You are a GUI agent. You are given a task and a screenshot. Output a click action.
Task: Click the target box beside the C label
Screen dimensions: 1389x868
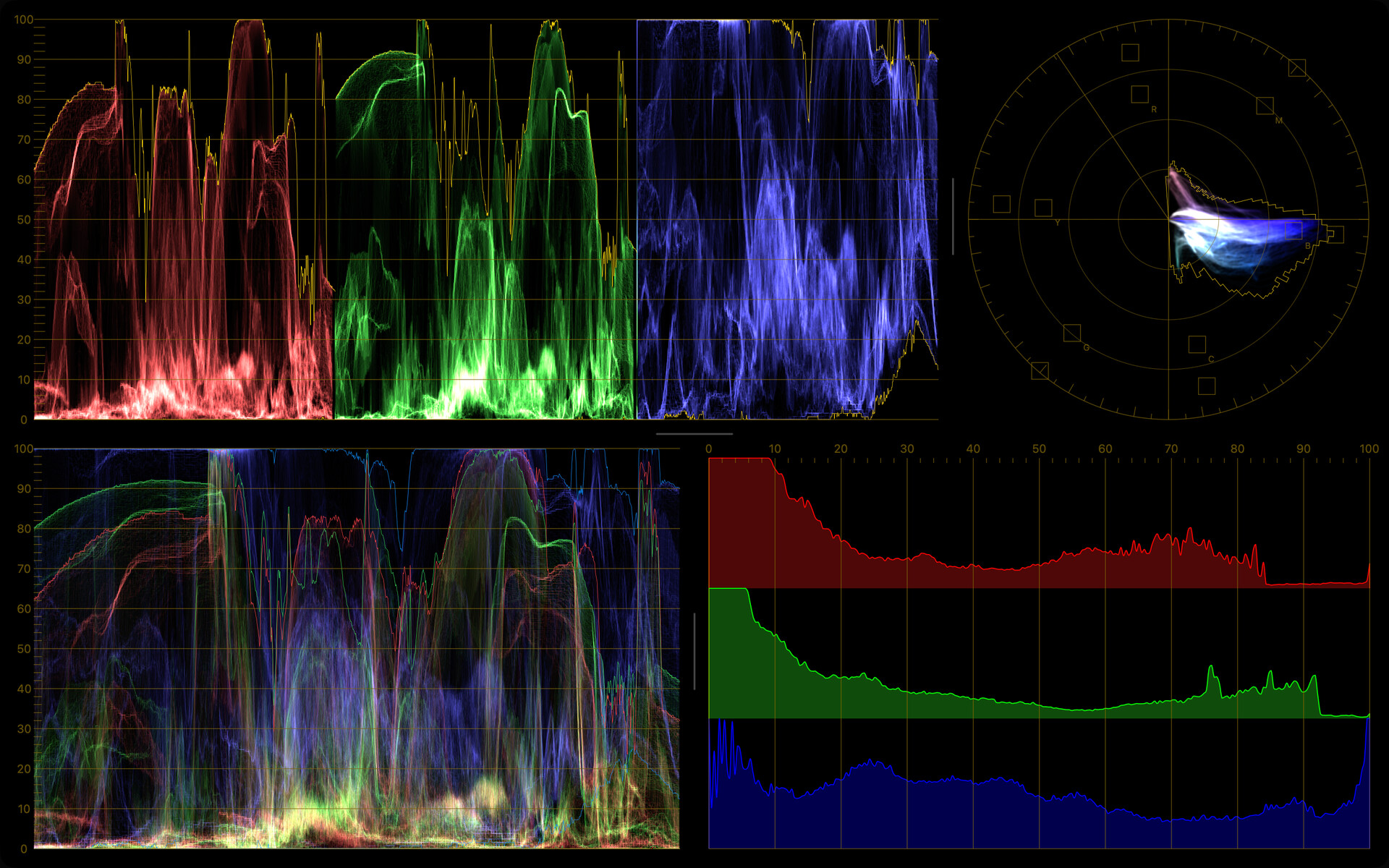coord(1197,344)
